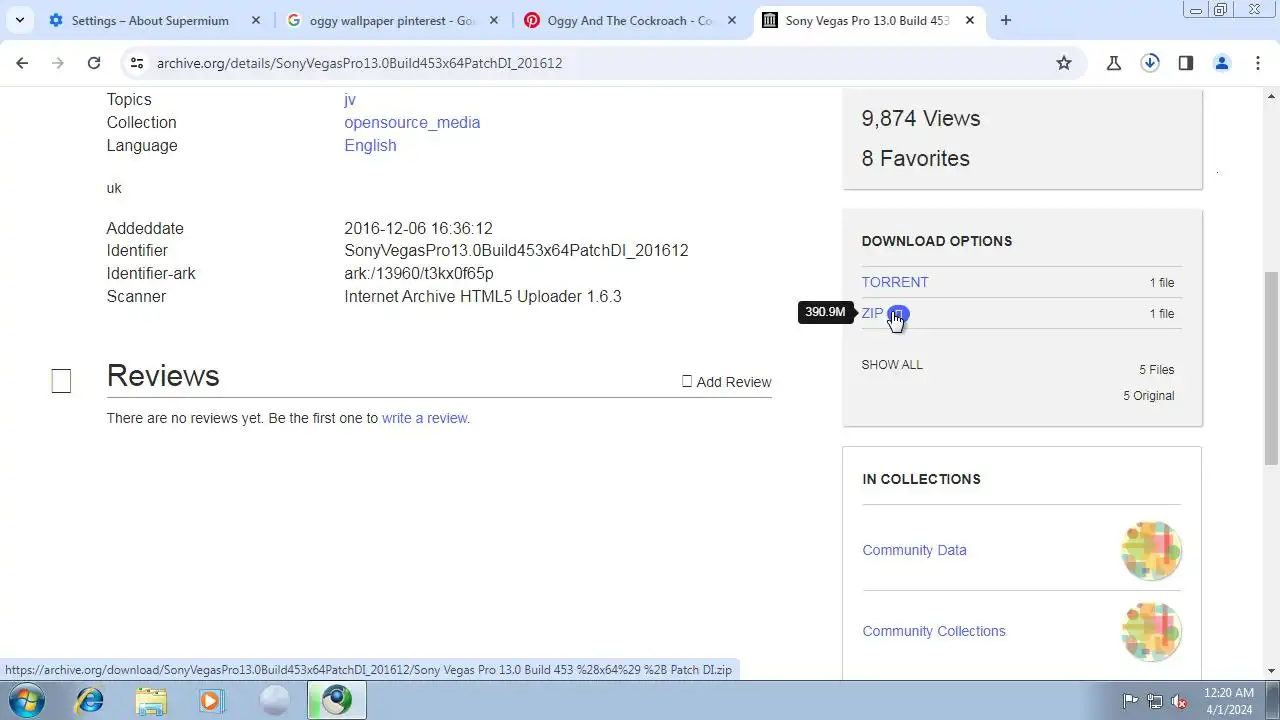The image size is (1280, 720).
Task: Open the network tray icon
Action: coord(1155,701)
